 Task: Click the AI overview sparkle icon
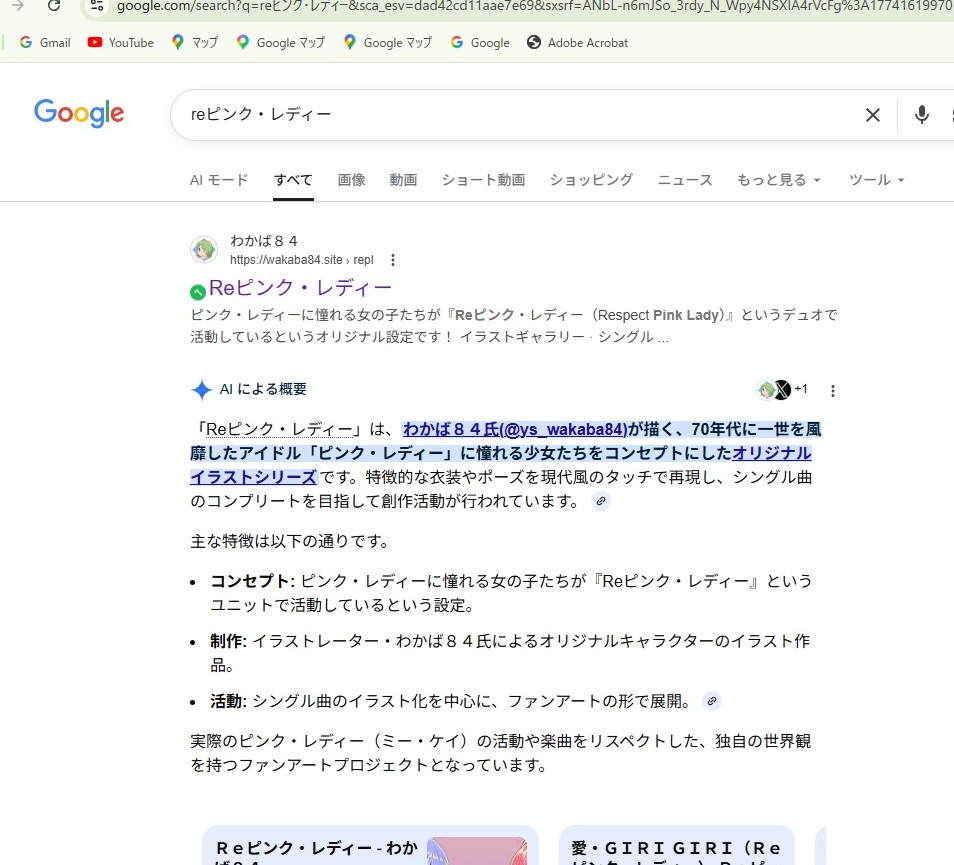click(x=201, y=389)
